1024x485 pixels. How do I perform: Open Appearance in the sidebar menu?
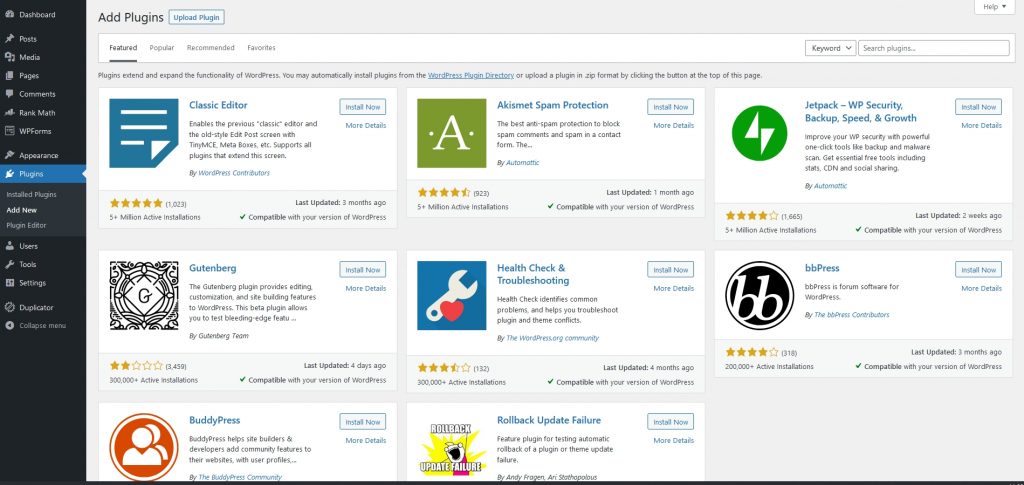pos(39,155)
